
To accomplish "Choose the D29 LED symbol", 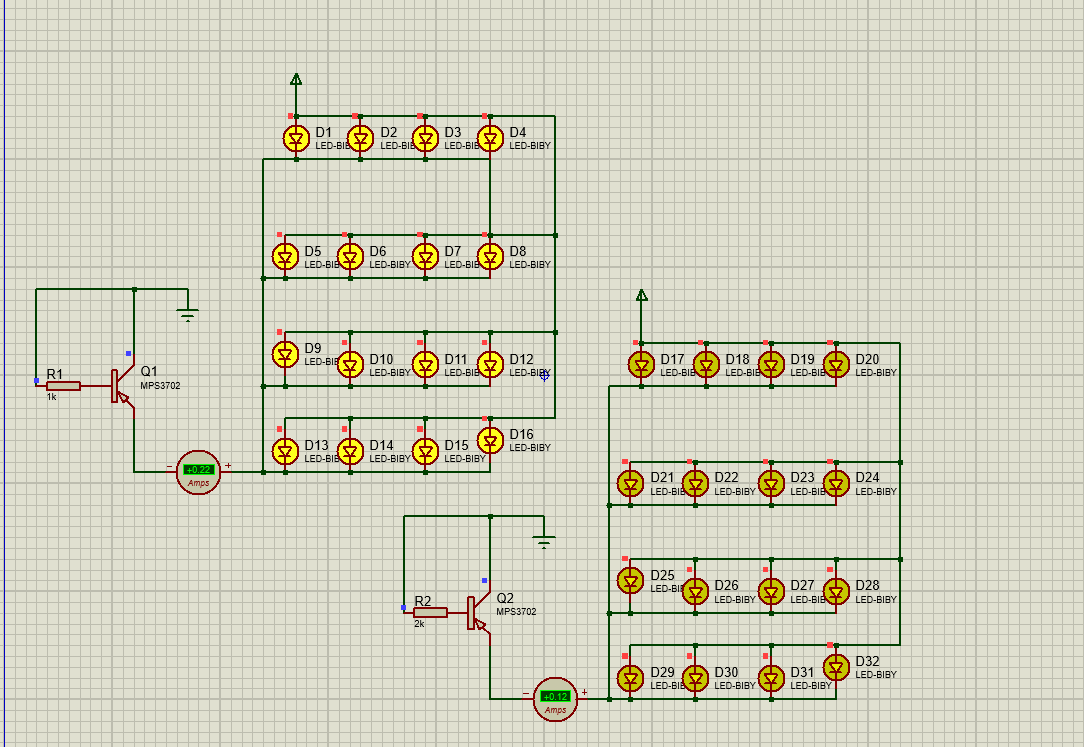I will (630, 678).
